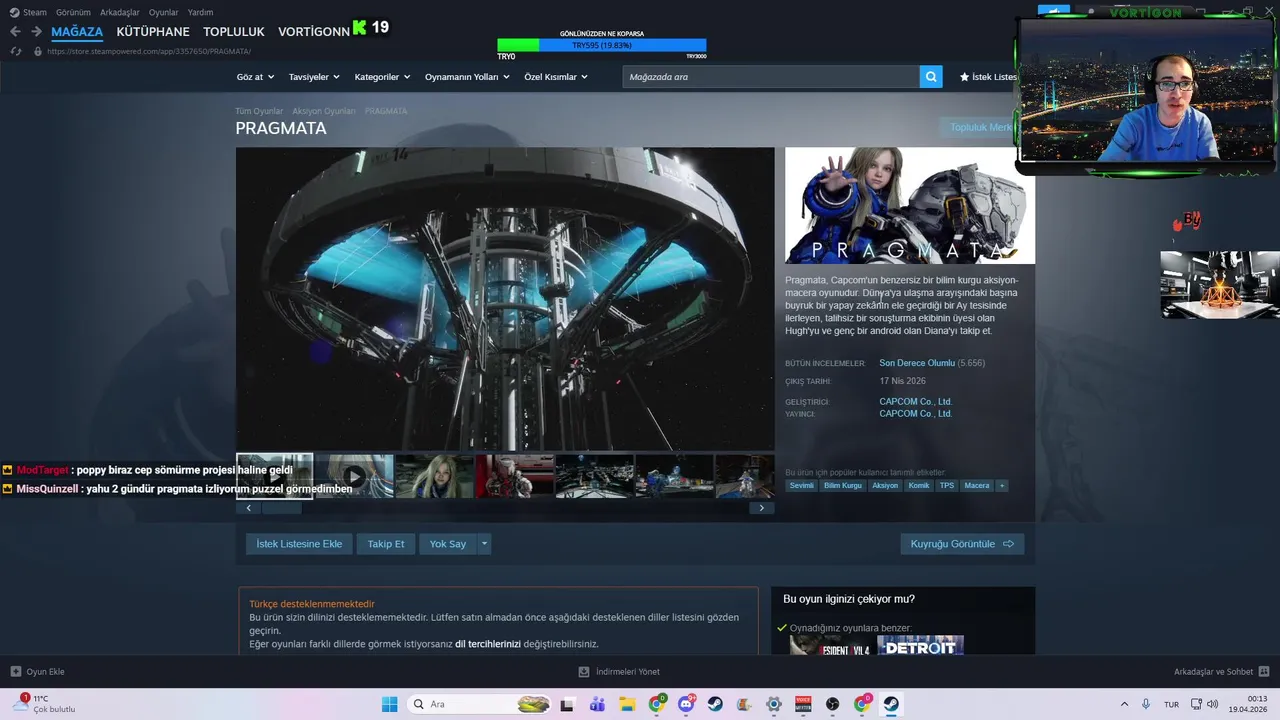Show hidden system tray icons
The image size is (1280, 720).
coord(1124,704)
